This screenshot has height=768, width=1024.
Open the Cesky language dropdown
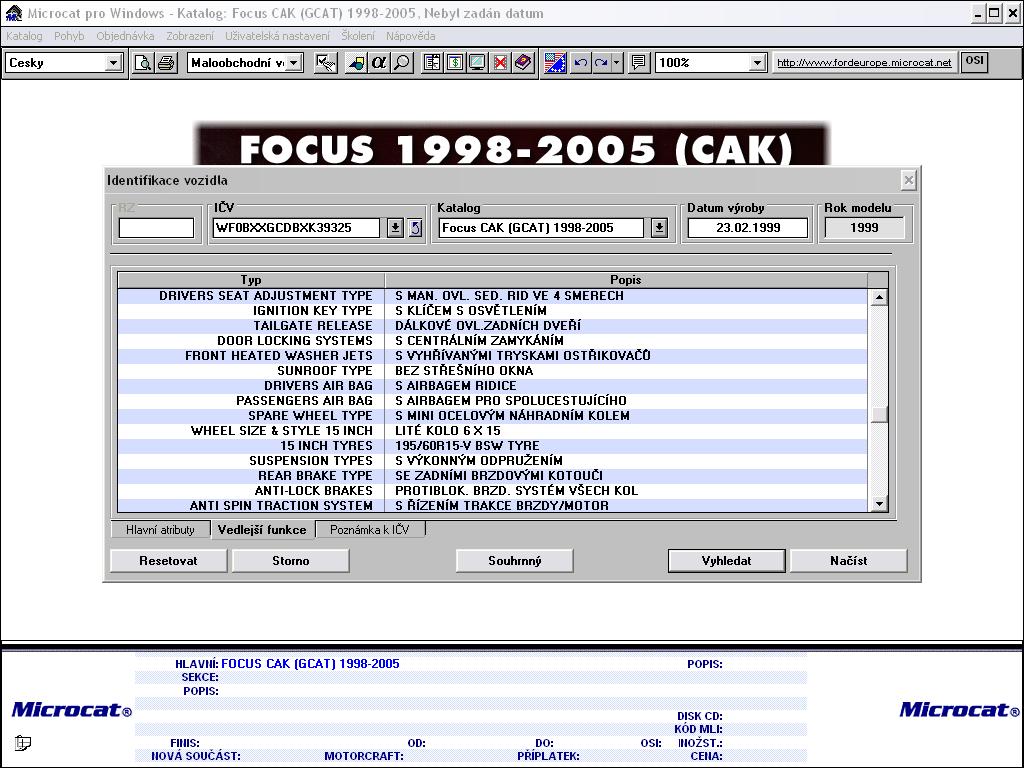point(113,63)
